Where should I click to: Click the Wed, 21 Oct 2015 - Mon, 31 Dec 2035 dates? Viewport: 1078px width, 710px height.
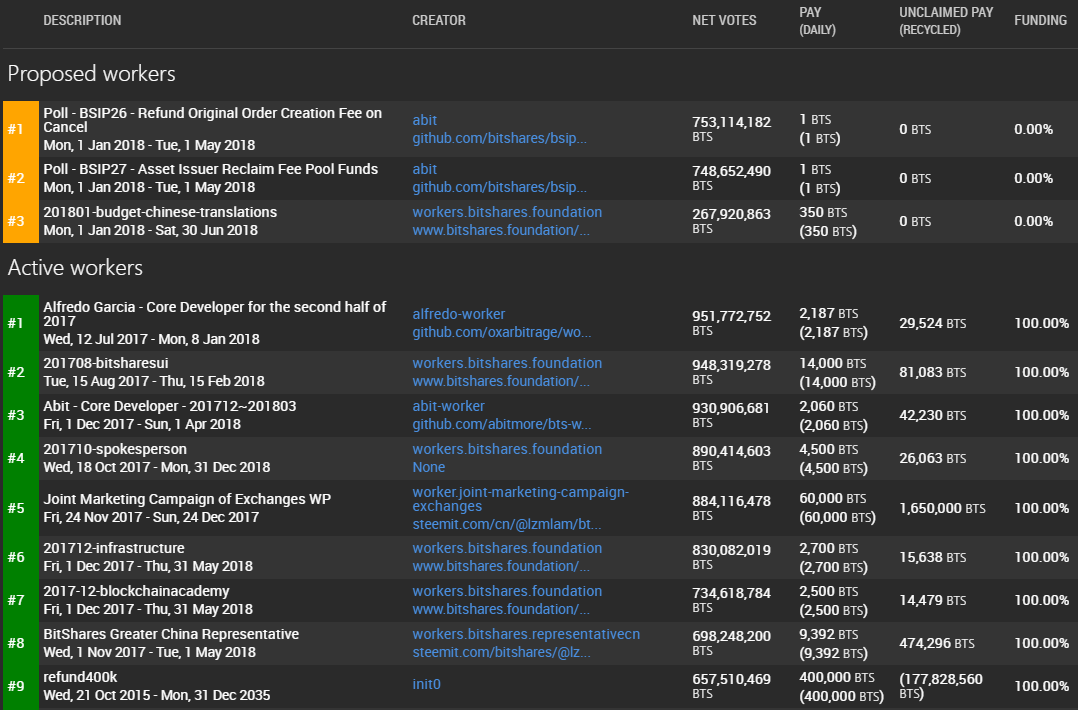(x=157, y=695)
